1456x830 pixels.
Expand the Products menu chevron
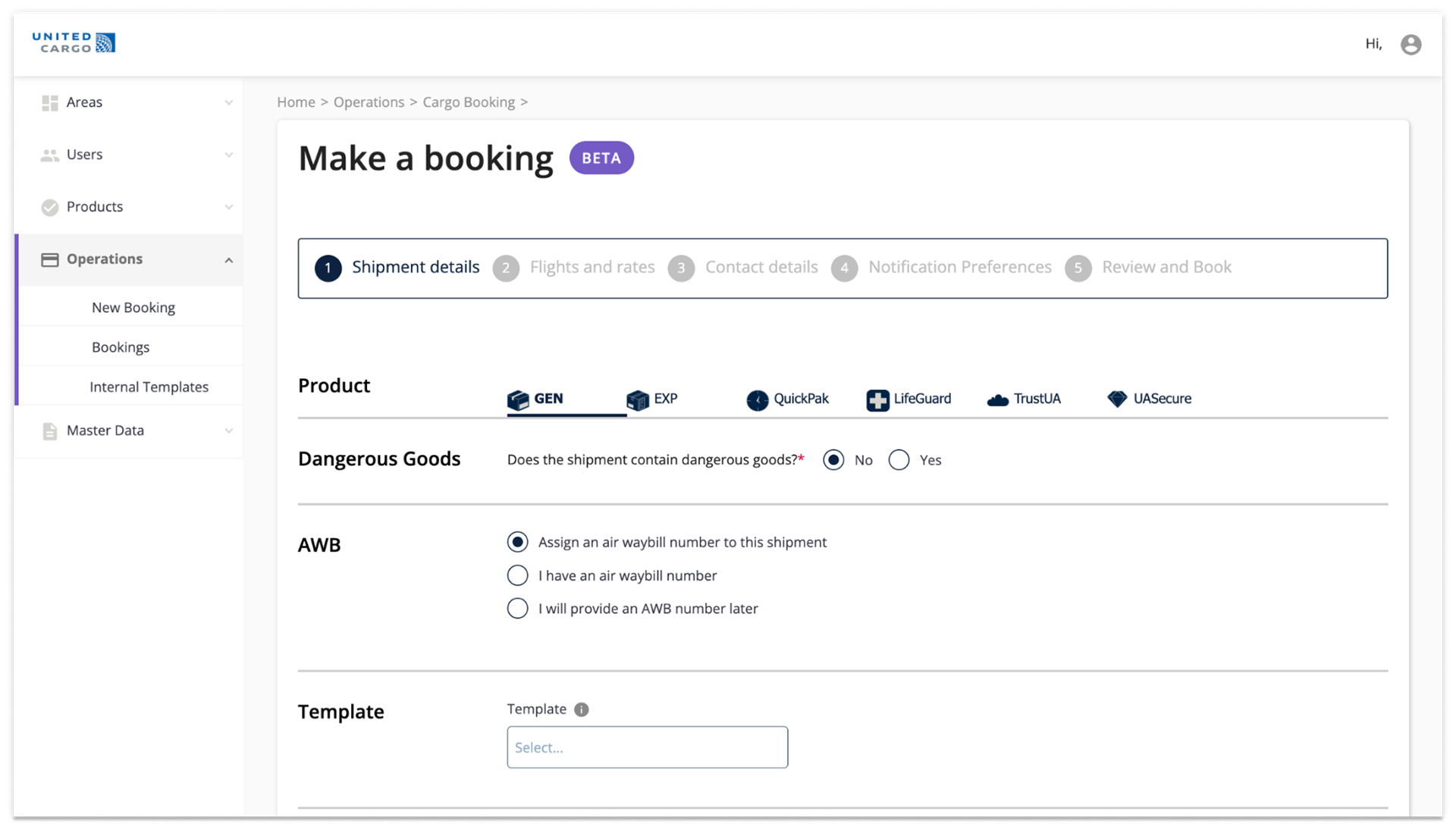228,207
